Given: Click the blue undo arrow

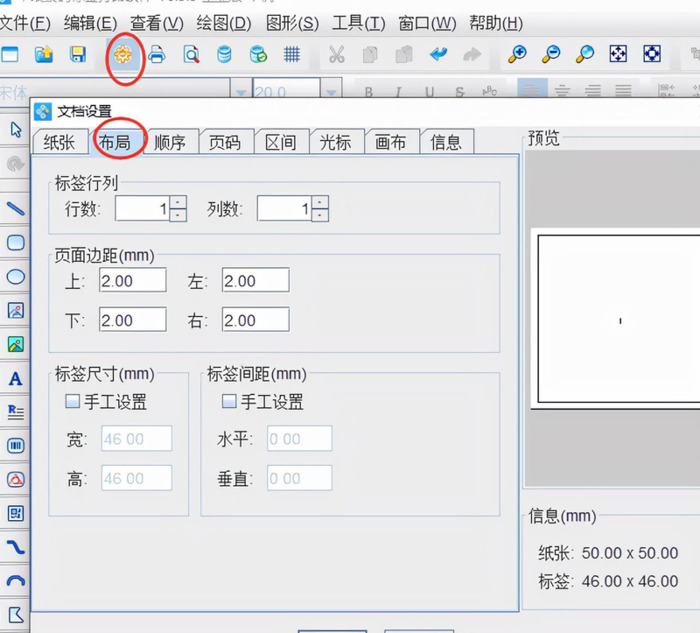Looking at the screenshot, I should click(438, 54).
